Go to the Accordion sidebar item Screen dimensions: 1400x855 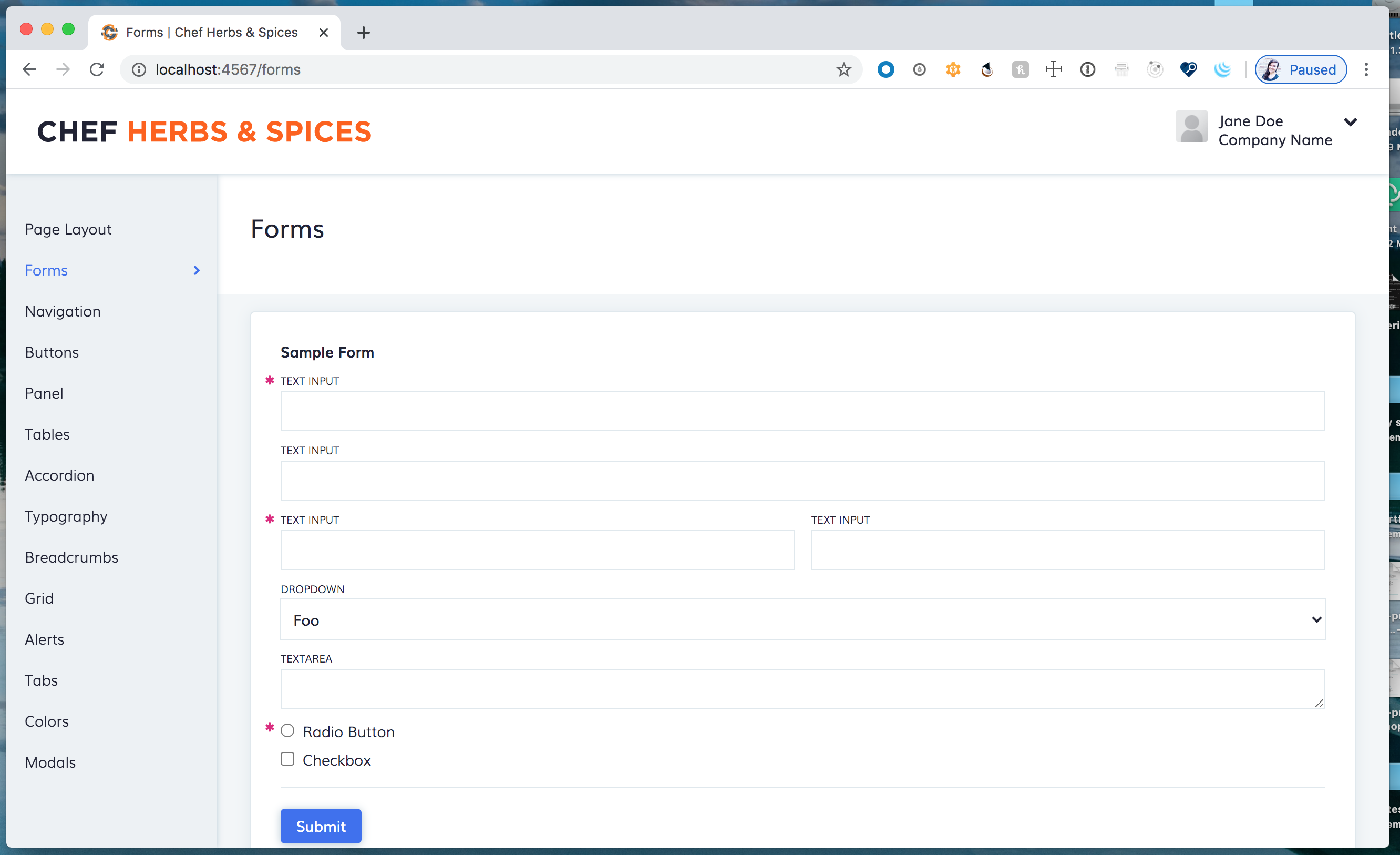pyautogui.click(x=60, y=475)
